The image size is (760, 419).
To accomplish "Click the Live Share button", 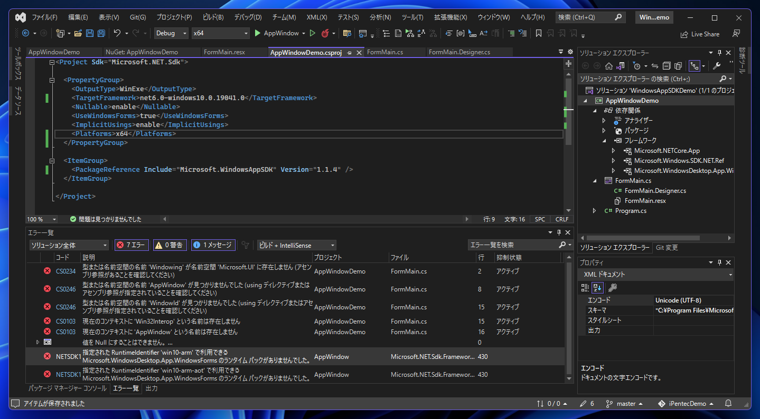I will click(700, 34).
